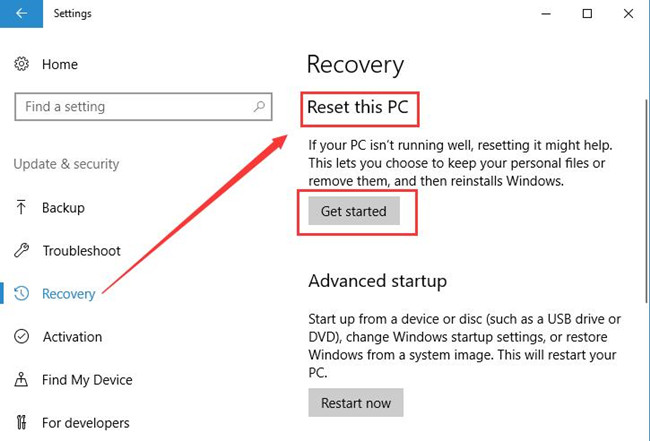Screen dimensions: 650x441
Task: Open For developers settings
Action: pyautogui.click(x=86, y=423)
